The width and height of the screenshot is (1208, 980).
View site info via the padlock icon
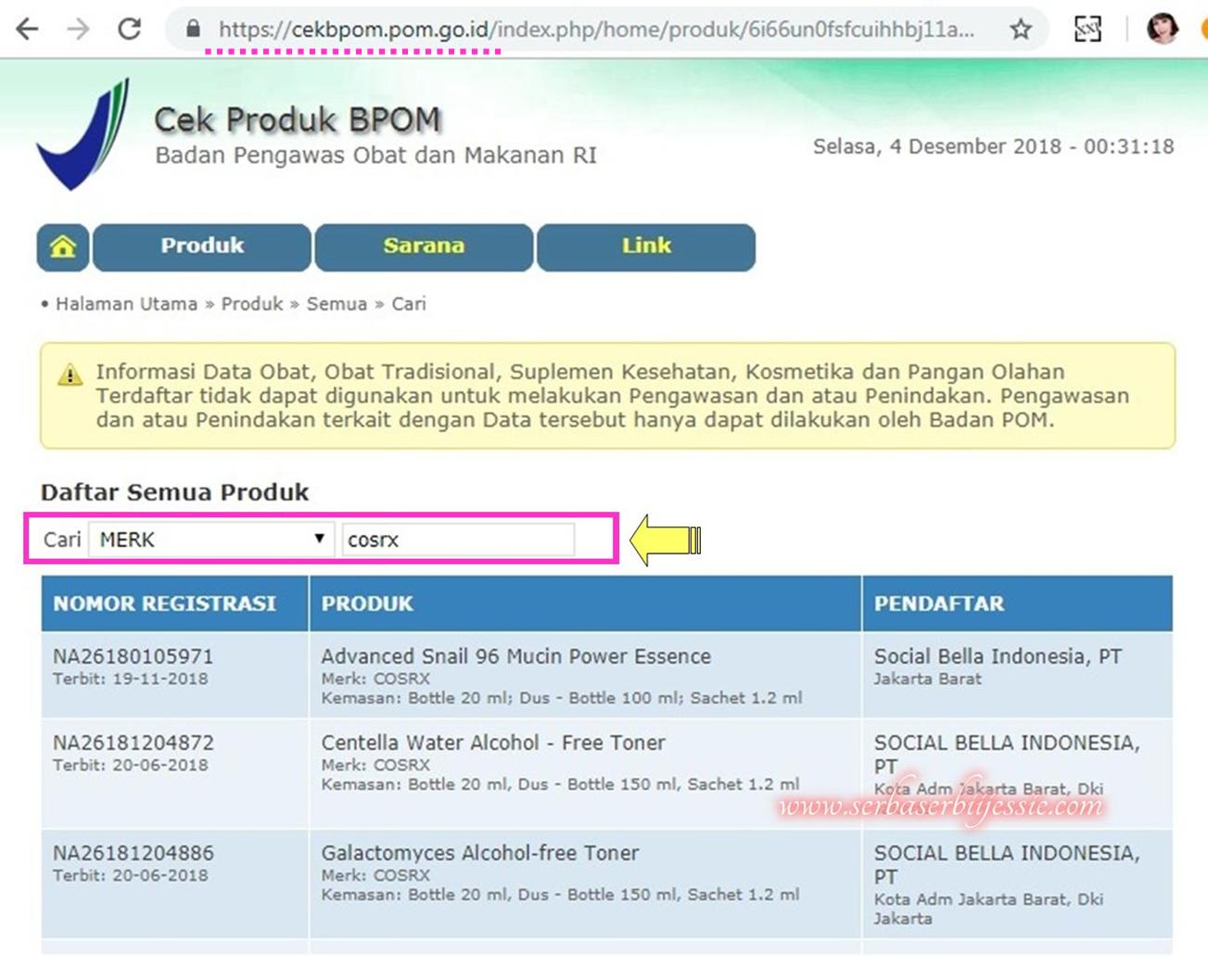tap(192, 29)
